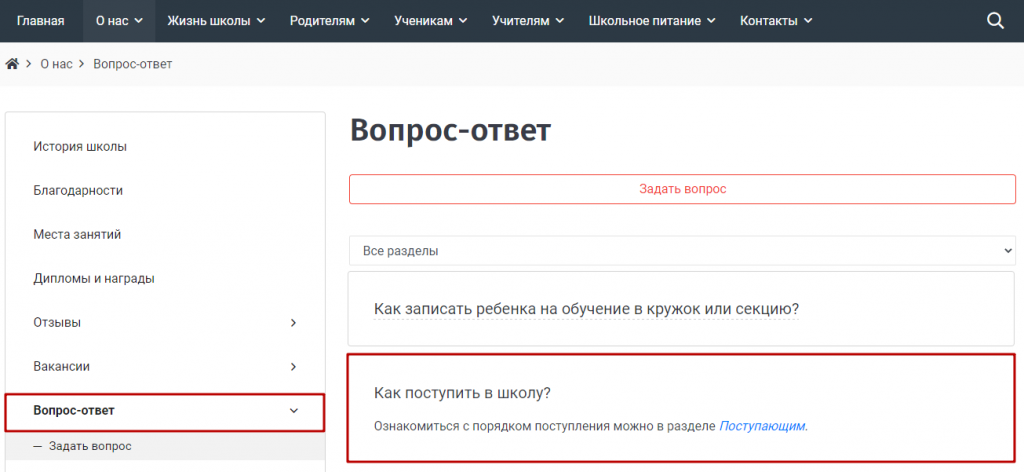Open the Ученикам navigation menu
The height and width of the screenshot is (472, 1024).
(430, 21)
